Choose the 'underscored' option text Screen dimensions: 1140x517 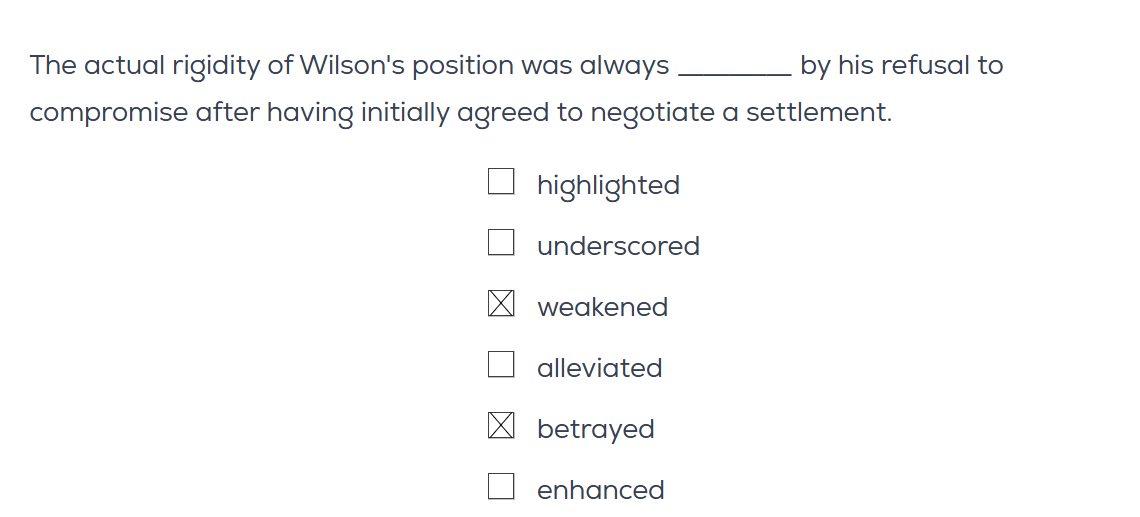618,246
